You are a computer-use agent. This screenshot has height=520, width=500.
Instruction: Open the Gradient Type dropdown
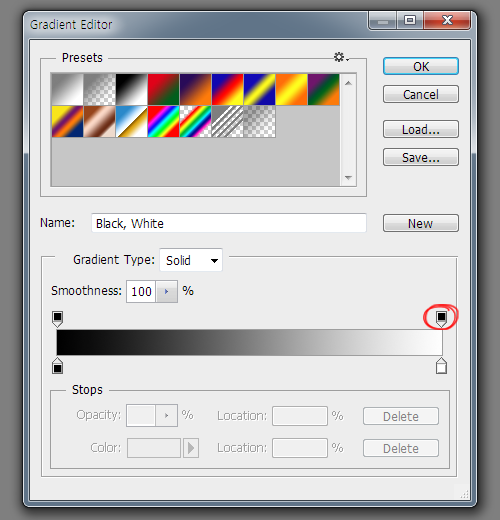click(191, 260)
